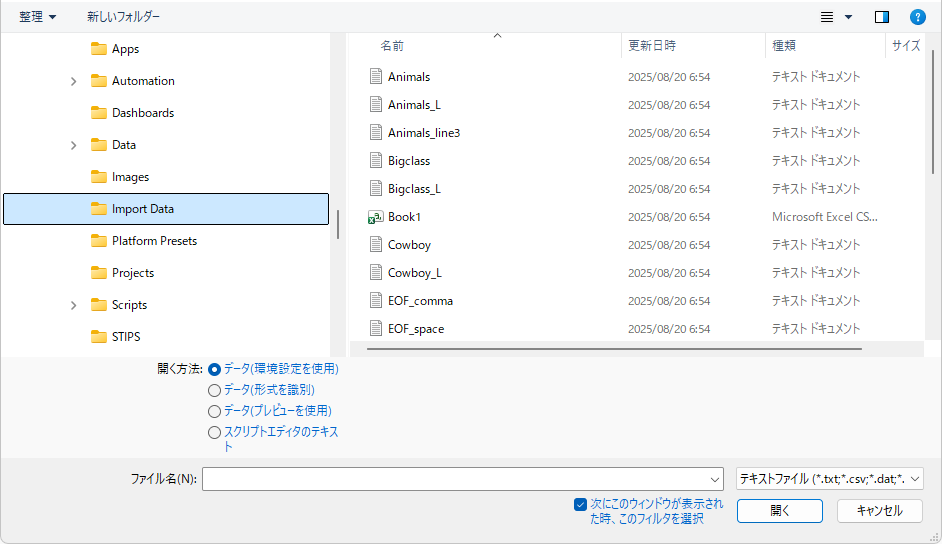This screenshot has height=544, width=942.
Task: Open view options dropdown arrow
Action: click(x=848, y=17)
